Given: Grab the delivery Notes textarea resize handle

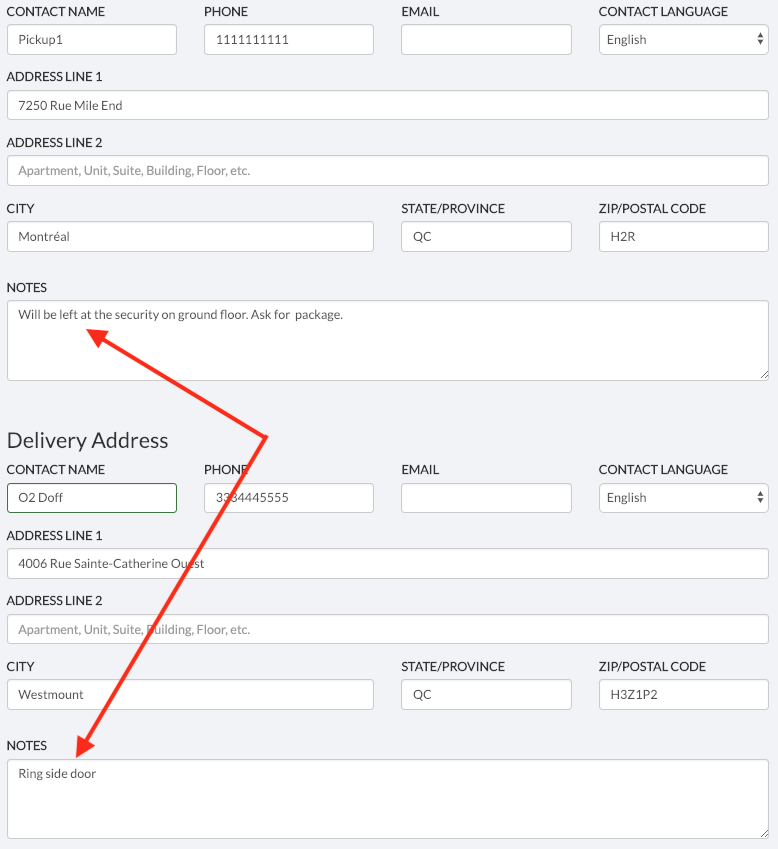Looking at the screenshot, I should (764, 834).
